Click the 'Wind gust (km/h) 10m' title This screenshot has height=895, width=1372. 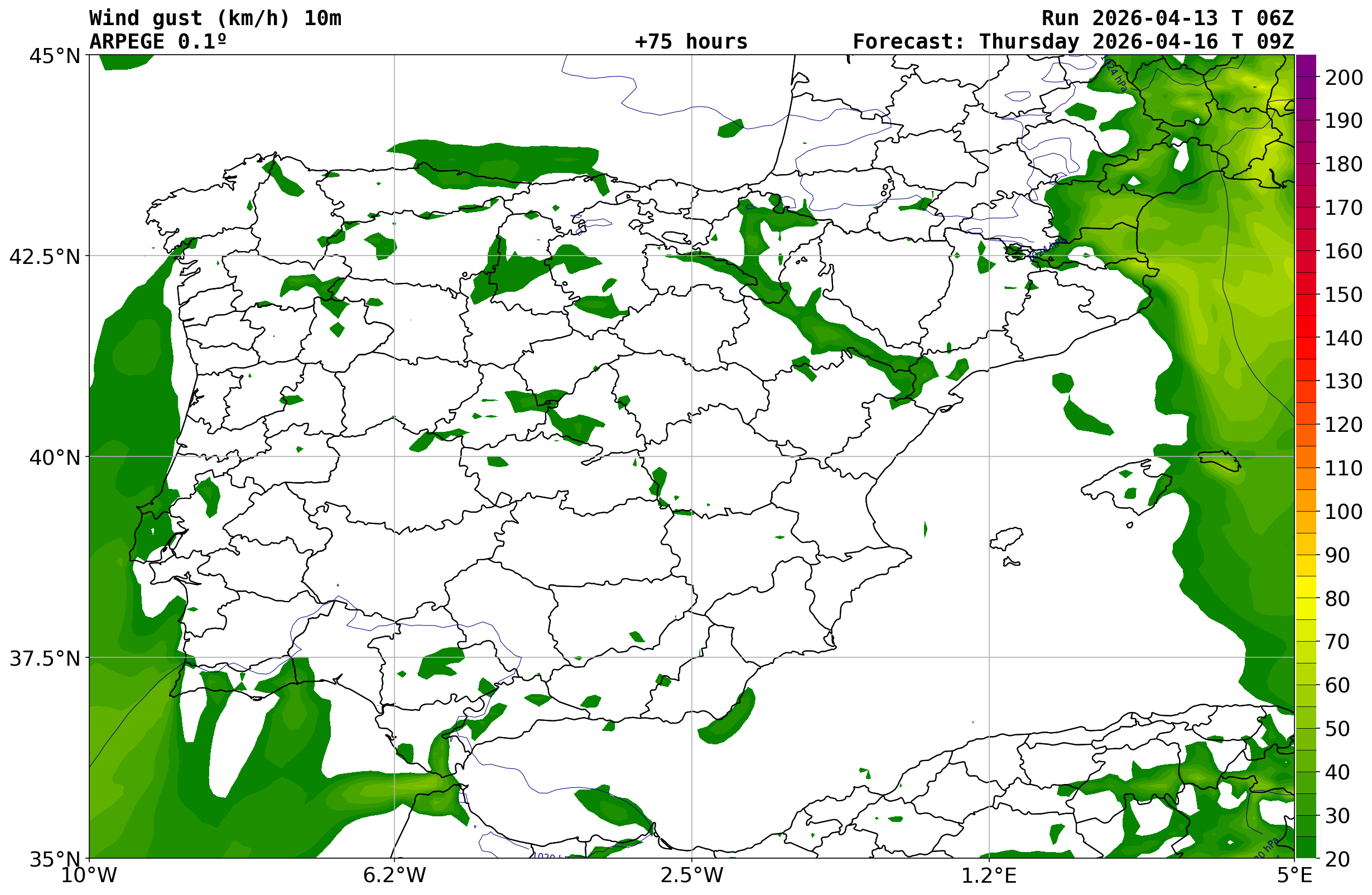point(215,18)
